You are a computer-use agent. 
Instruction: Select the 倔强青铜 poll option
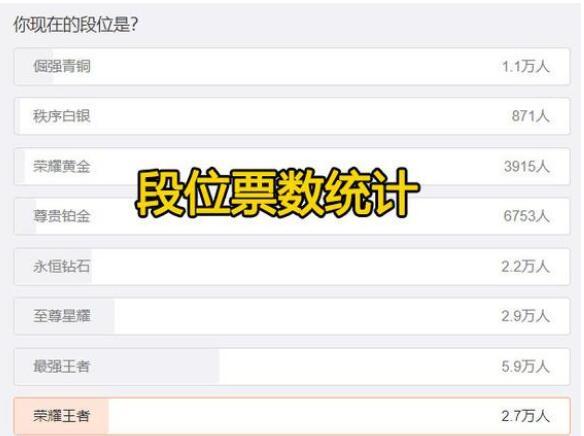point(292,67)
